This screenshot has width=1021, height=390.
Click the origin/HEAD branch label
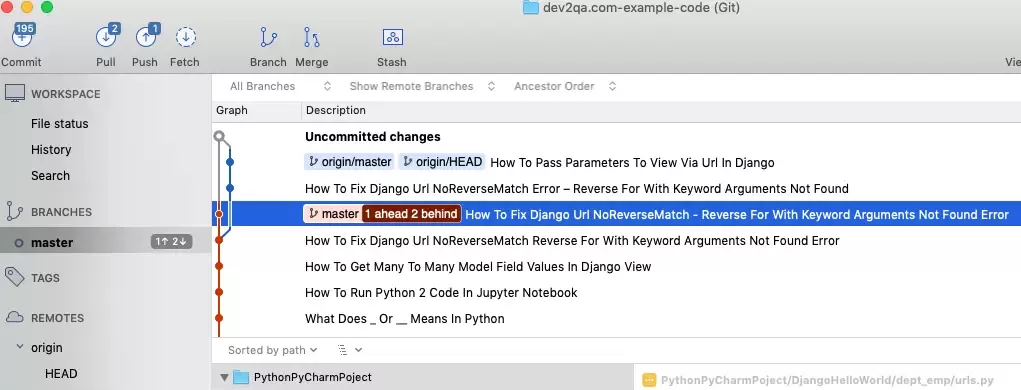coord(442,162)
